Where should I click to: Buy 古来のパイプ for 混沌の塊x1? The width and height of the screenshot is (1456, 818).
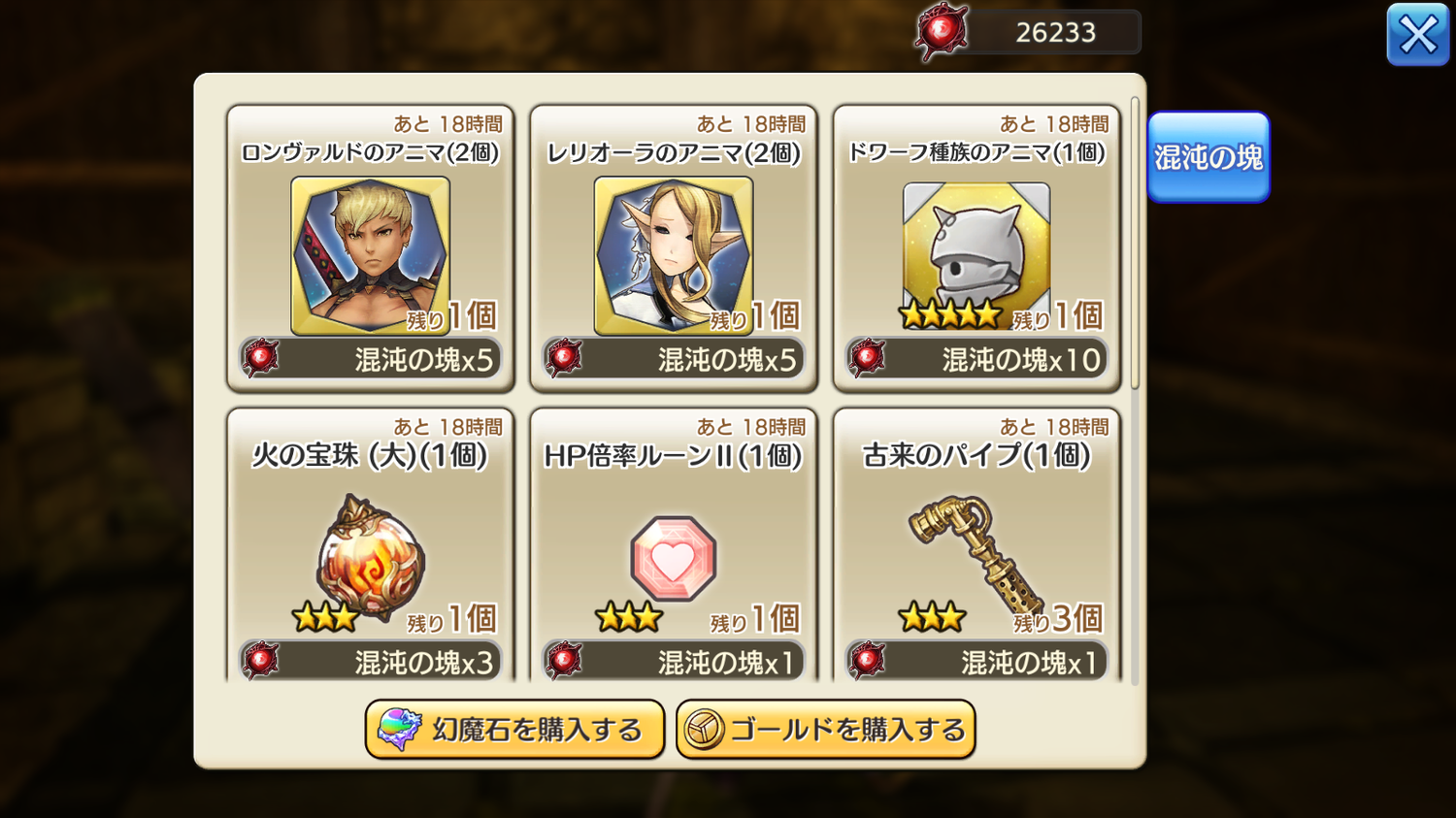pyautogui.click(x=976, y=661)
